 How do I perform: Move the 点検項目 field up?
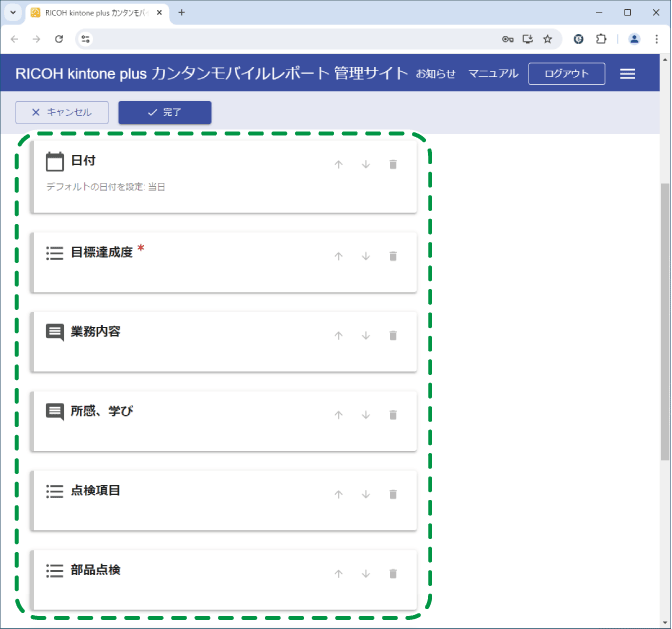pos(339,494)
